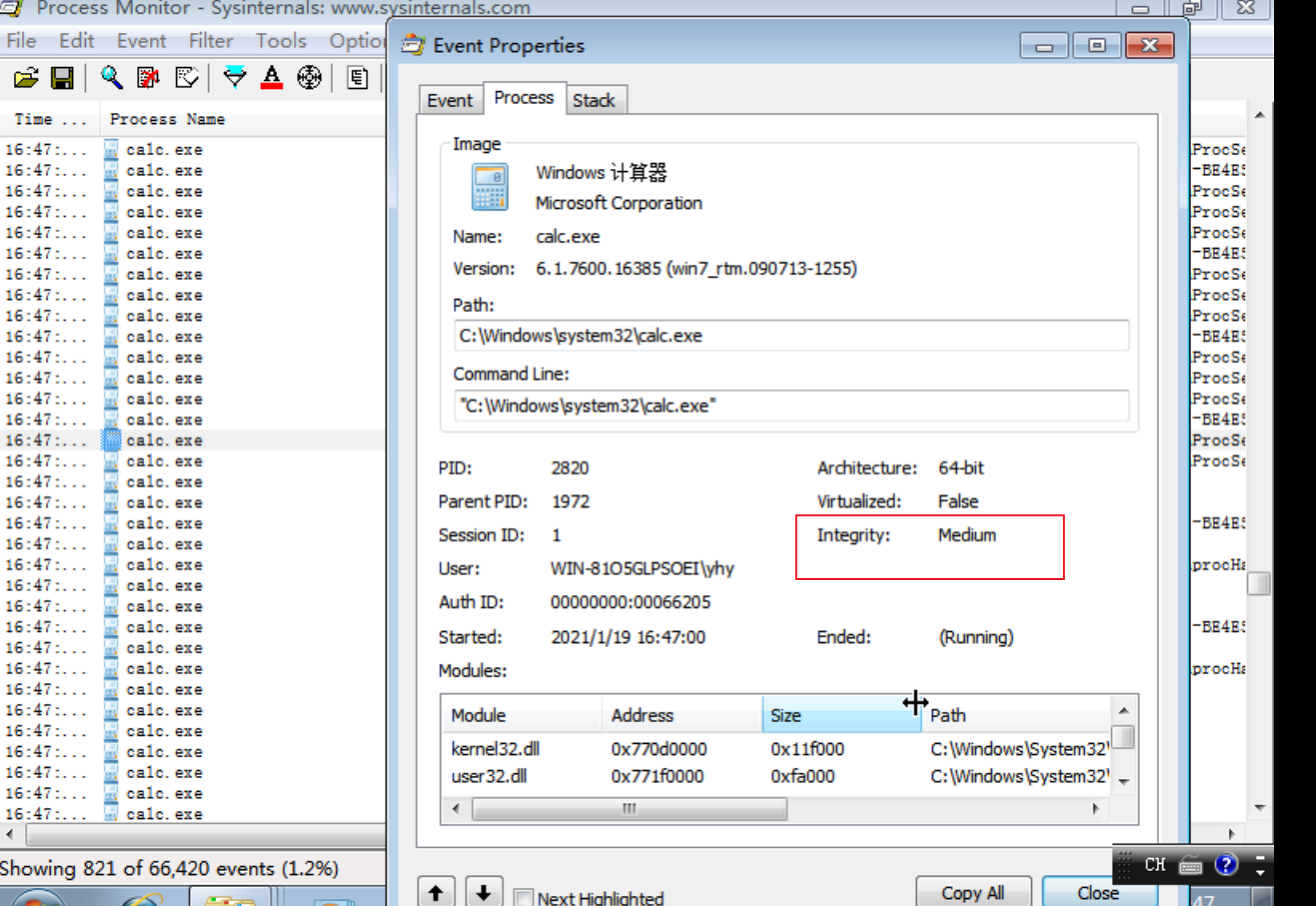
Task: Click the target crosshair toolbar icon
Action: tap(309, 77)
